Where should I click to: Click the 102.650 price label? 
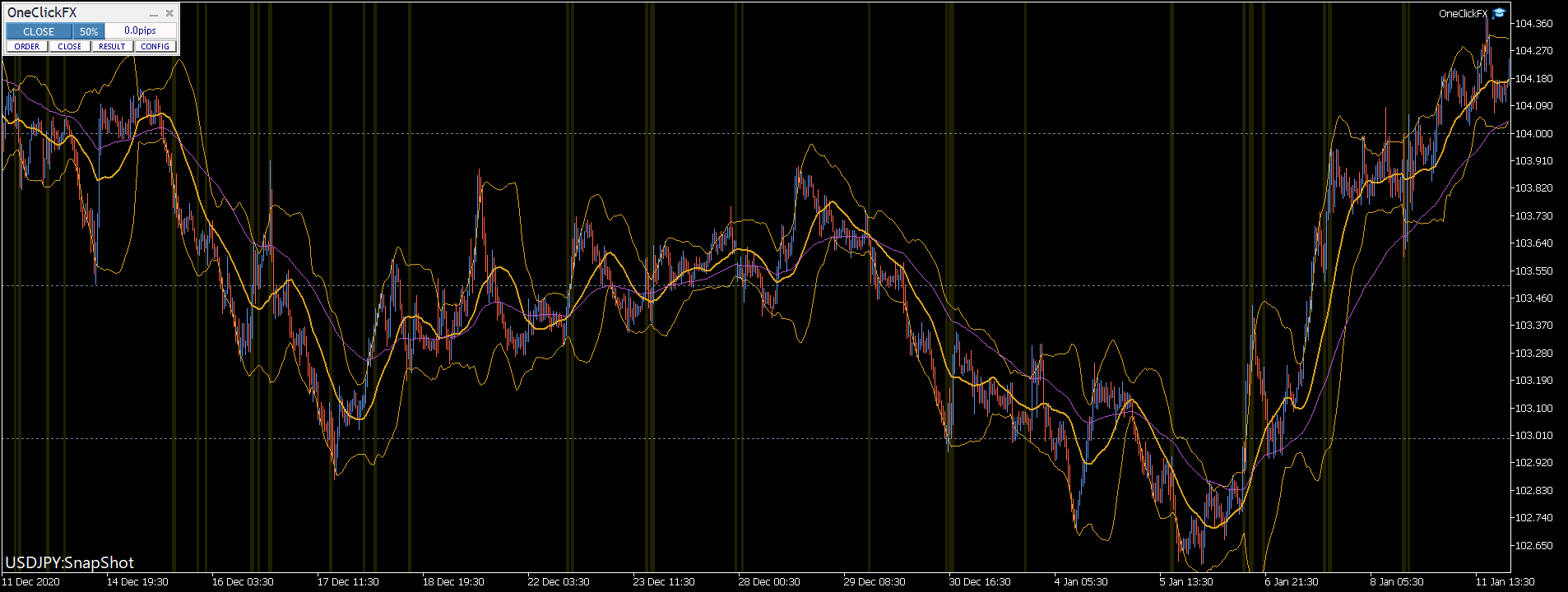tap(1534, 545)
